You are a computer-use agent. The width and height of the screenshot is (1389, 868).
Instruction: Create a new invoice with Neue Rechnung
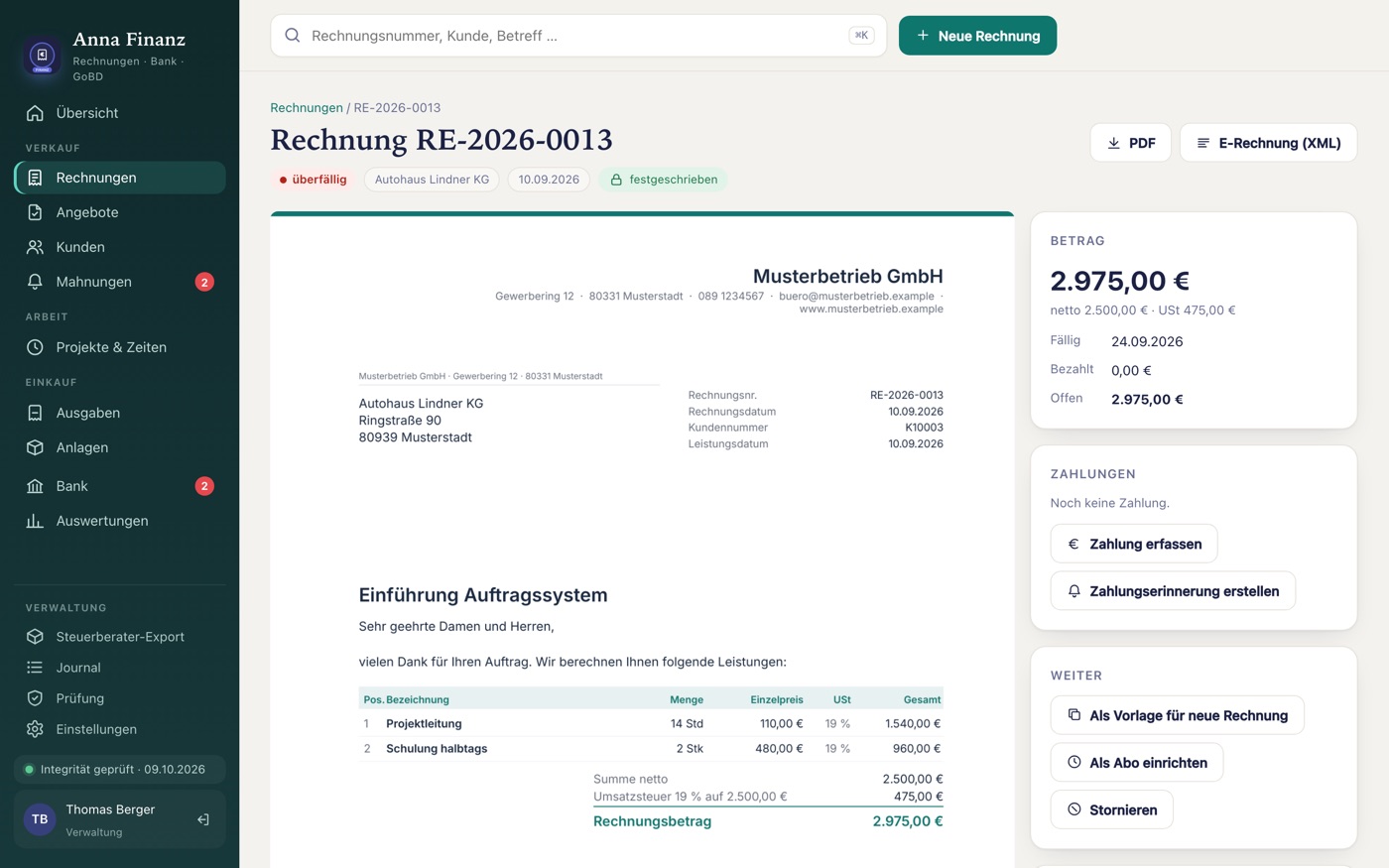pyautogui.click(x=977, y=36)
